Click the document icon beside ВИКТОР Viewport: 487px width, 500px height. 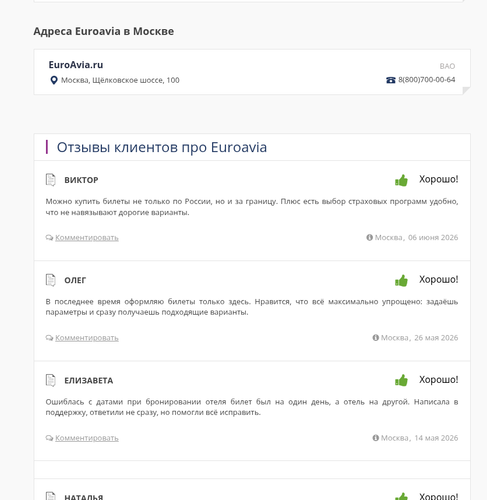pyautogui.click(x=50, y=180)
